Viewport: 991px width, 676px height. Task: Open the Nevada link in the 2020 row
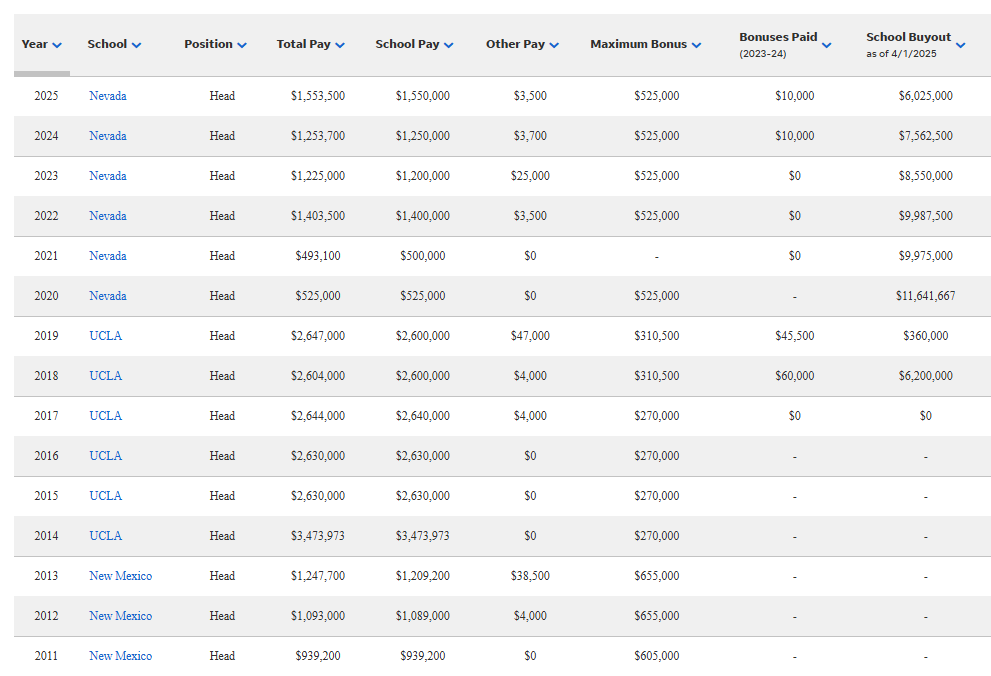[107, 296]
